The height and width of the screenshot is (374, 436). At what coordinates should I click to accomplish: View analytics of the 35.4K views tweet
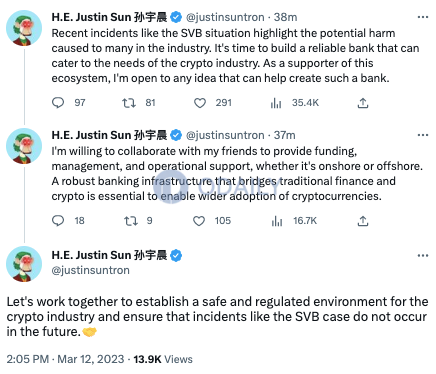coord(276,103)
